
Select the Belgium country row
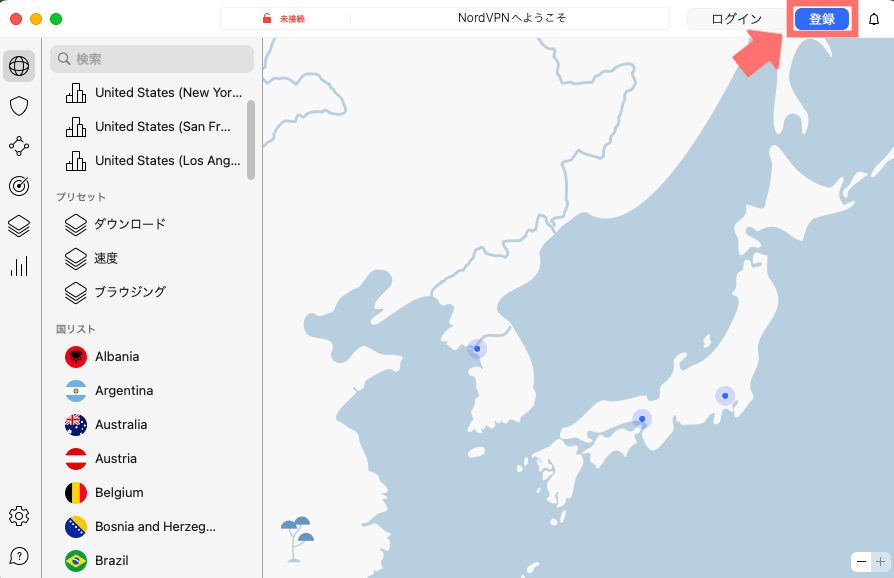pos(152,493)
